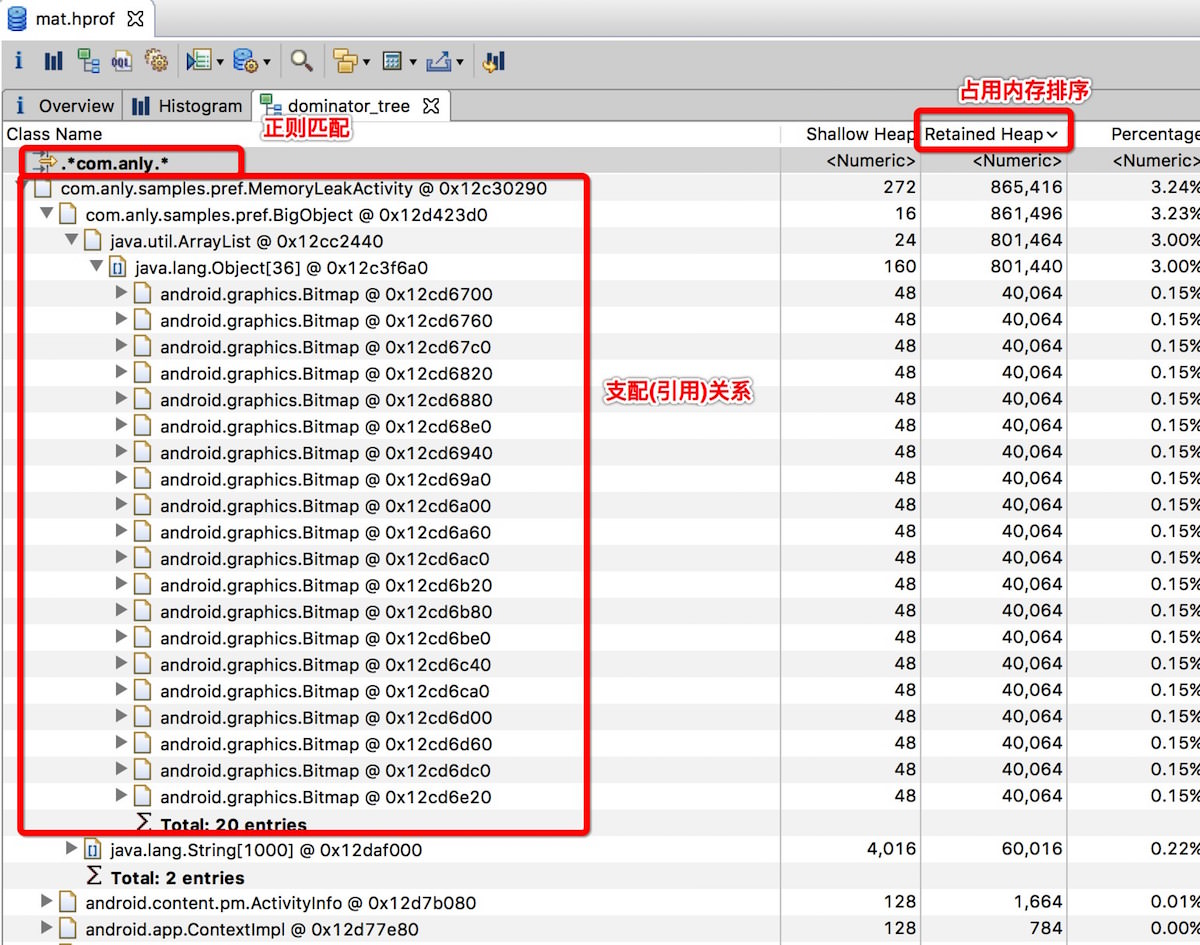Select Bitmap @ 0x12cd6ac0 row
Image resolution: width=1200 pixels, height=945 pixels.
pos(600,558)
